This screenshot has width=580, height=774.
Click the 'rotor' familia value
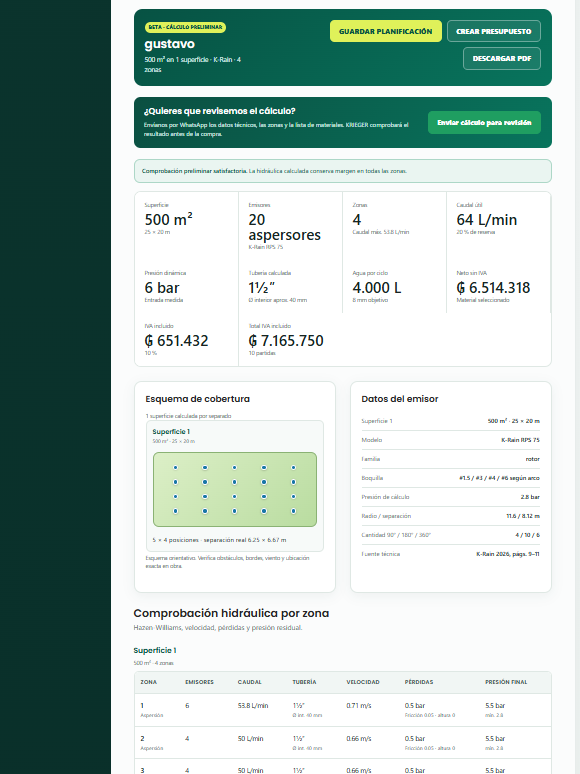click(533, 459)
